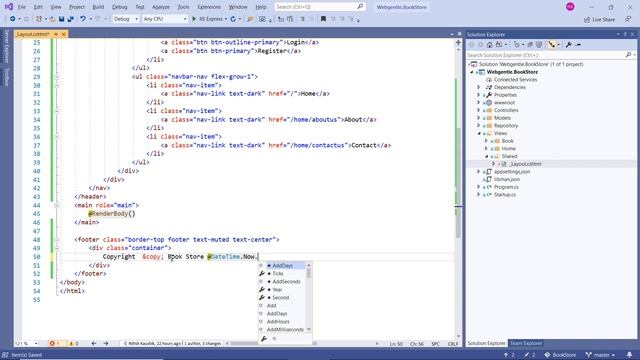Click the Refresh browser icon in toolbar
Image resolution: width=640 pixels, height=360 pixels.
click(233, 19)
